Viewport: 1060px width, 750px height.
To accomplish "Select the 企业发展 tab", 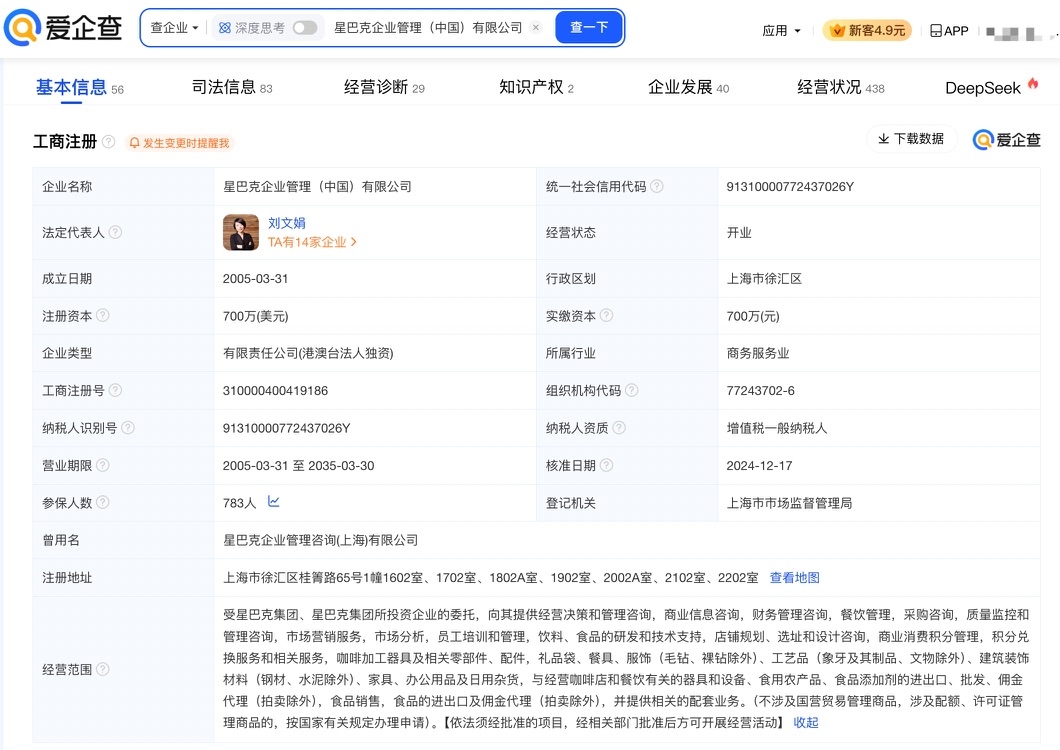I will click(688, 88).
